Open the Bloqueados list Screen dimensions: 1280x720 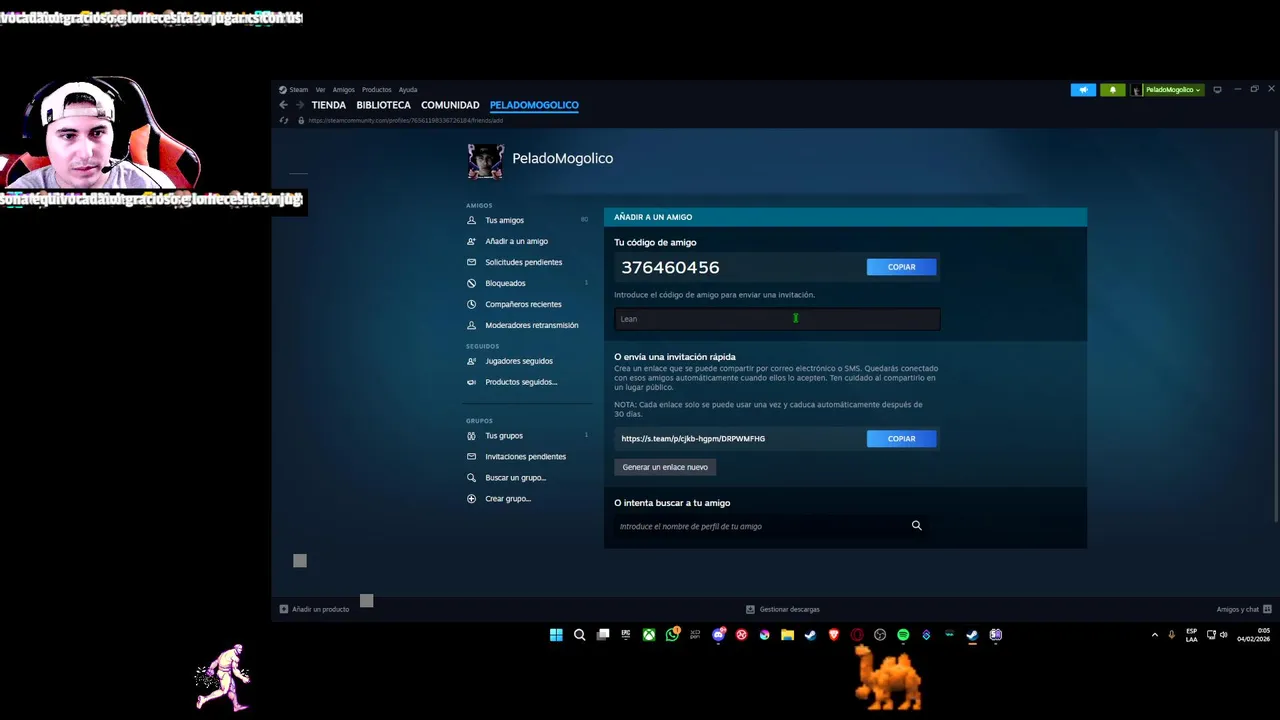click(505, 283)
